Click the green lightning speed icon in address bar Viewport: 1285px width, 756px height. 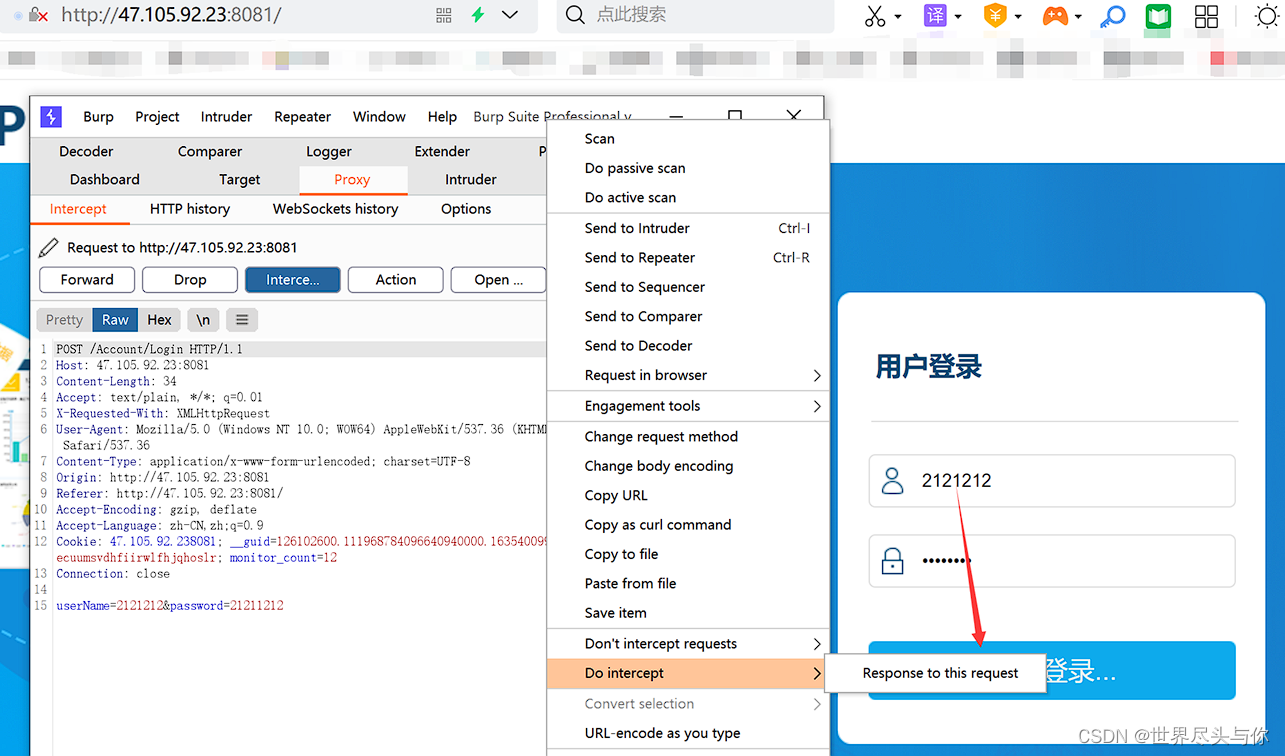478,15
